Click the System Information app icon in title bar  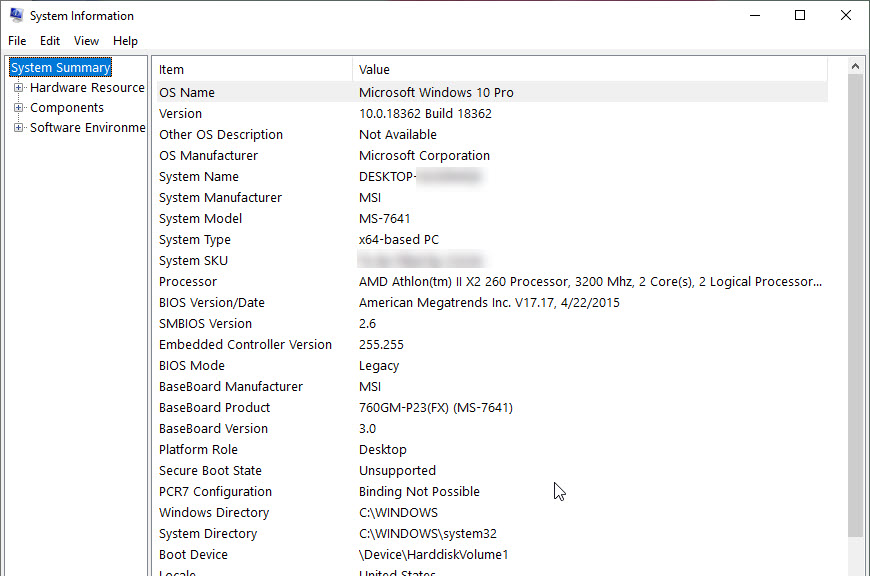coord(16,15)
